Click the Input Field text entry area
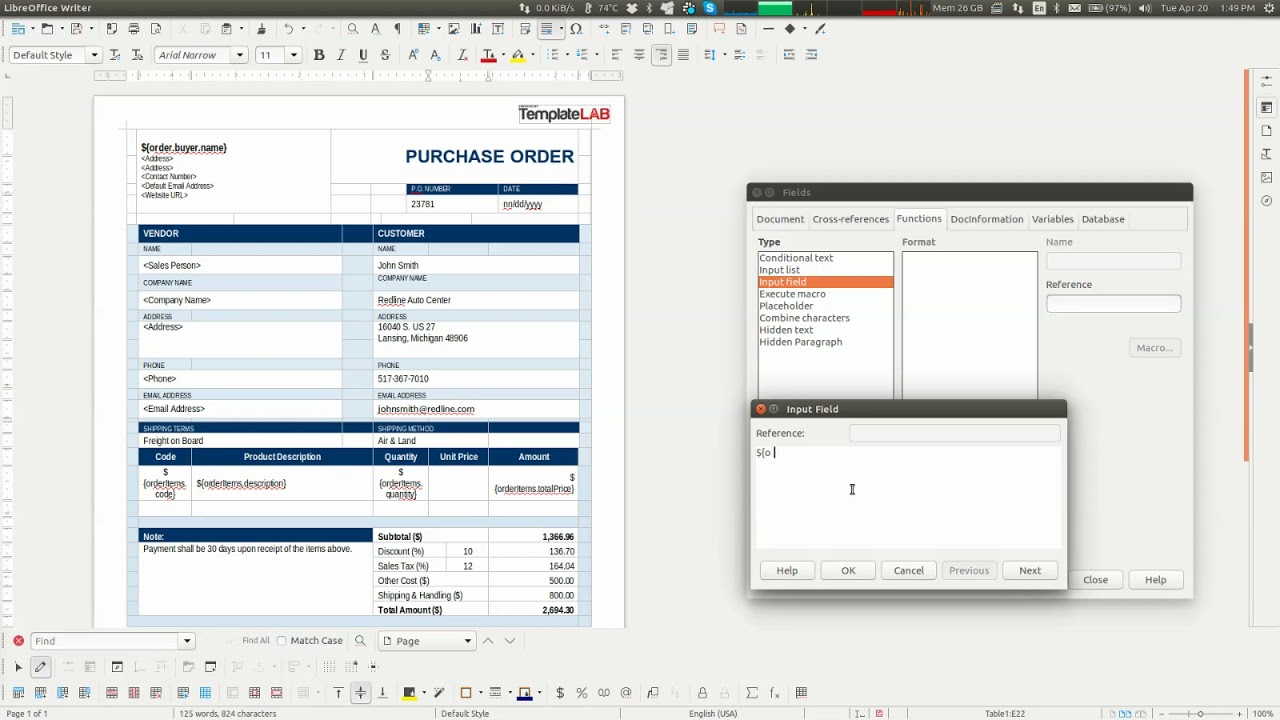The height and width of the screenshot is (720, 1280). point(908,497)
